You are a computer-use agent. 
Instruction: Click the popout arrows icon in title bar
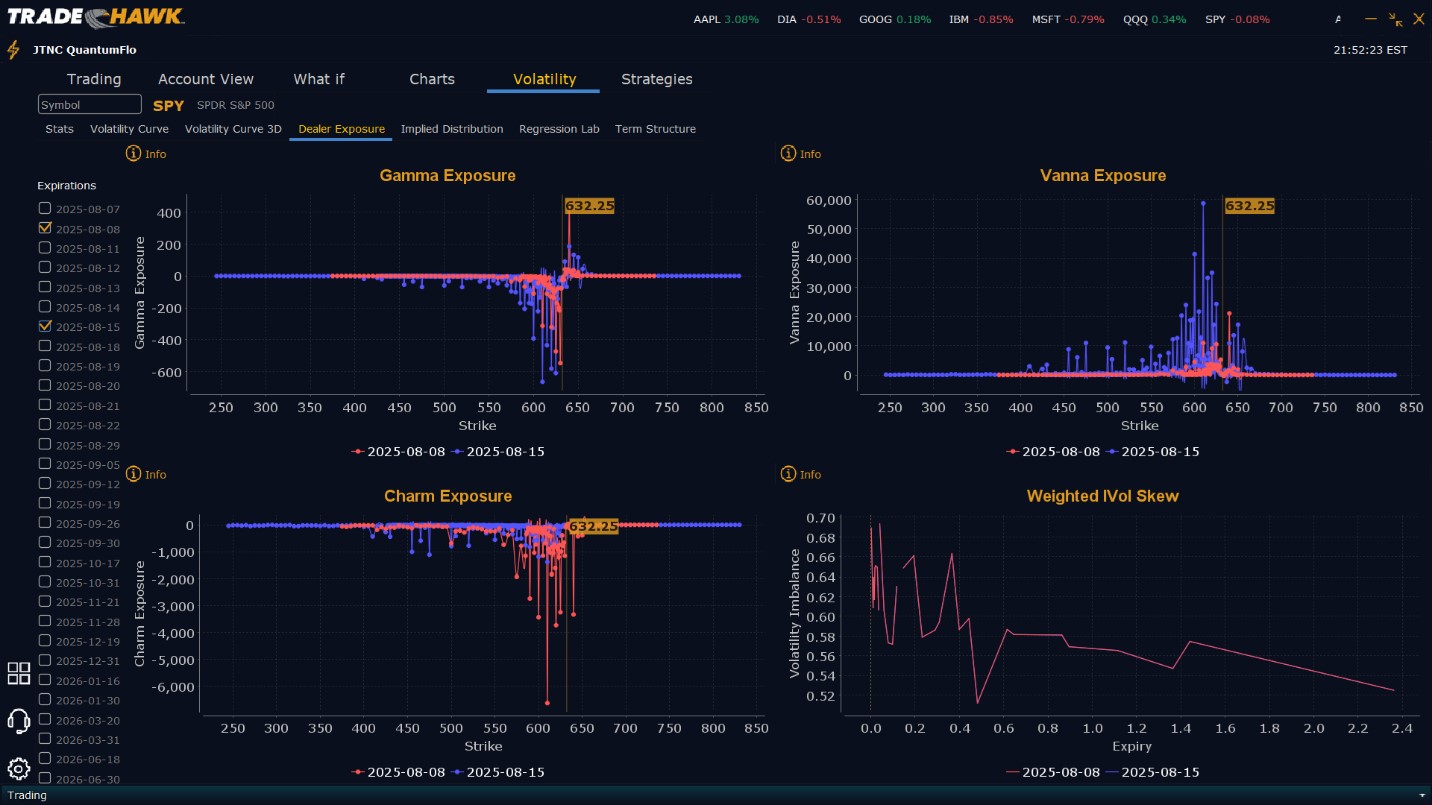(x=1396, y=19)
